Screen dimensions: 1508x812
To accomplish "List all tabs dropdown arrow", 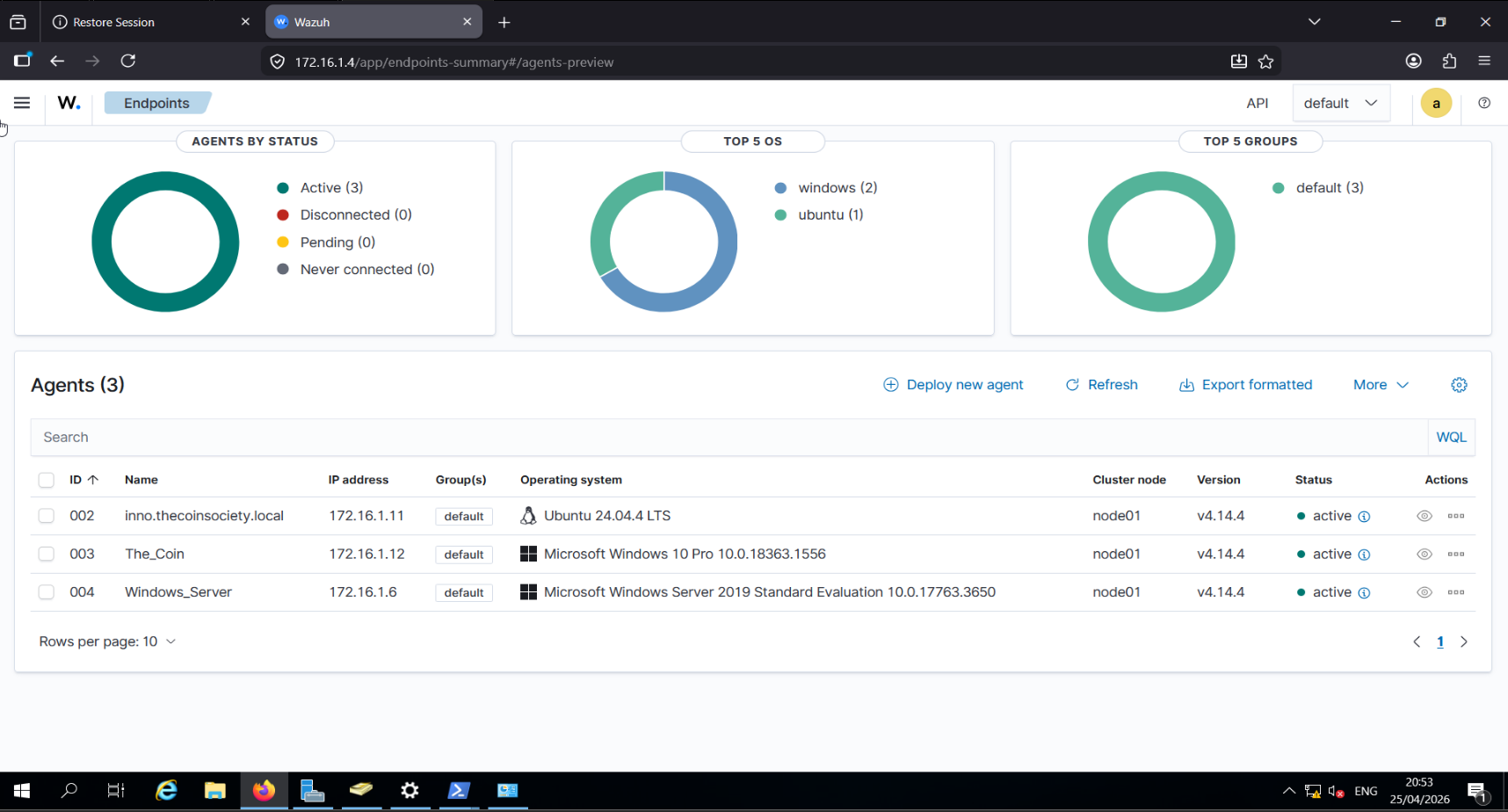I will [1314, 22].
